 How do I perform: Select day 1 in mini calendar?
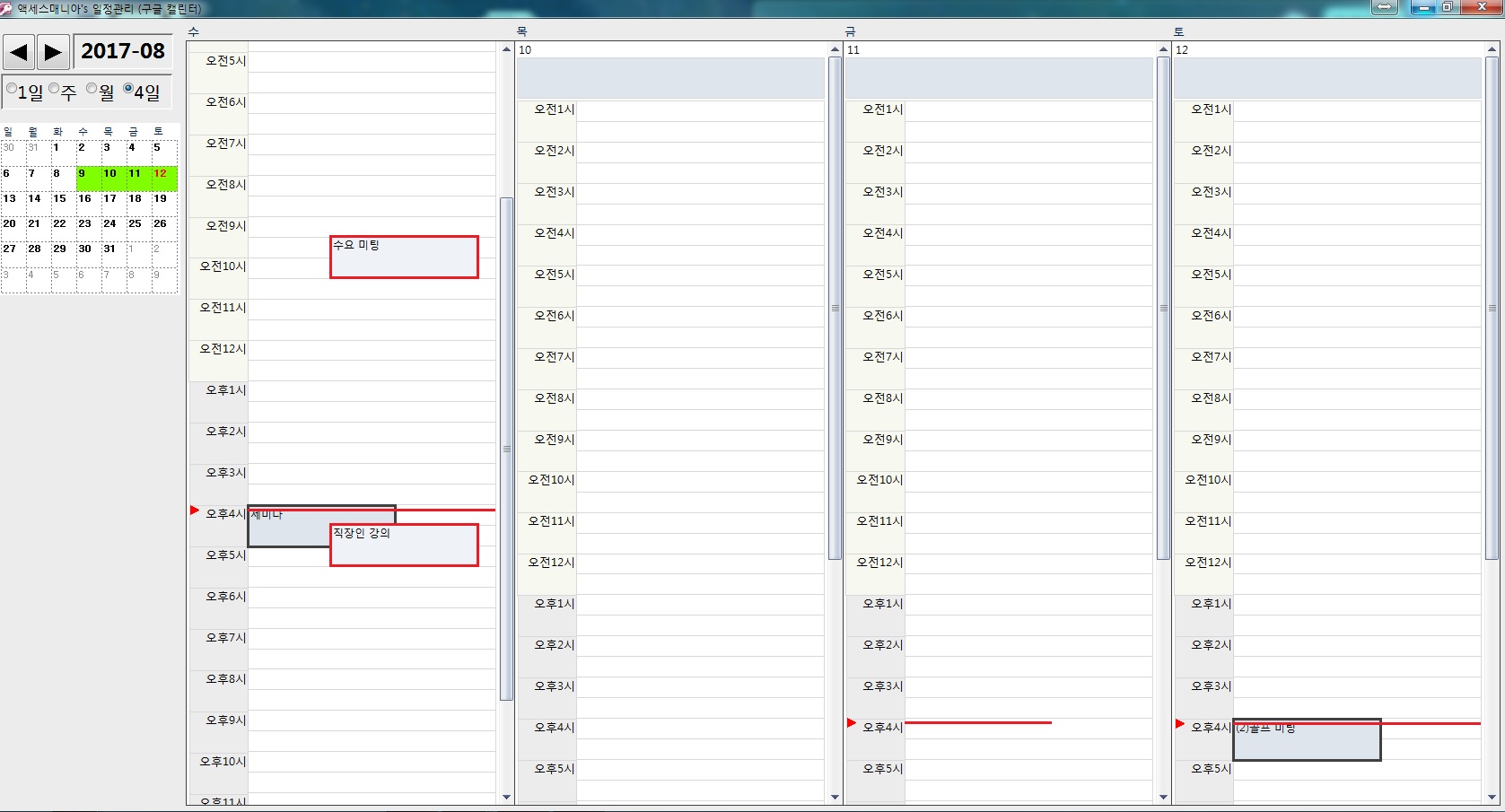[x=63, y=153]
